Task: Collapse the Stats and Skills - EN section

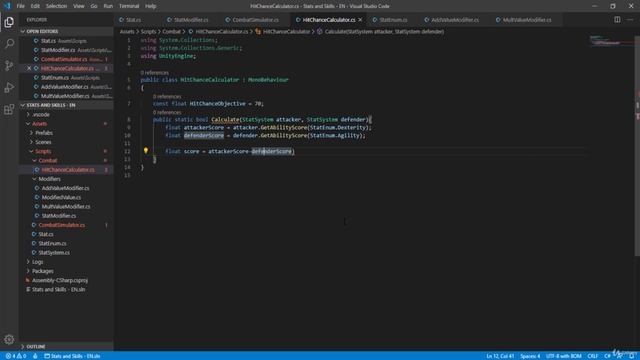Action: 66,105
